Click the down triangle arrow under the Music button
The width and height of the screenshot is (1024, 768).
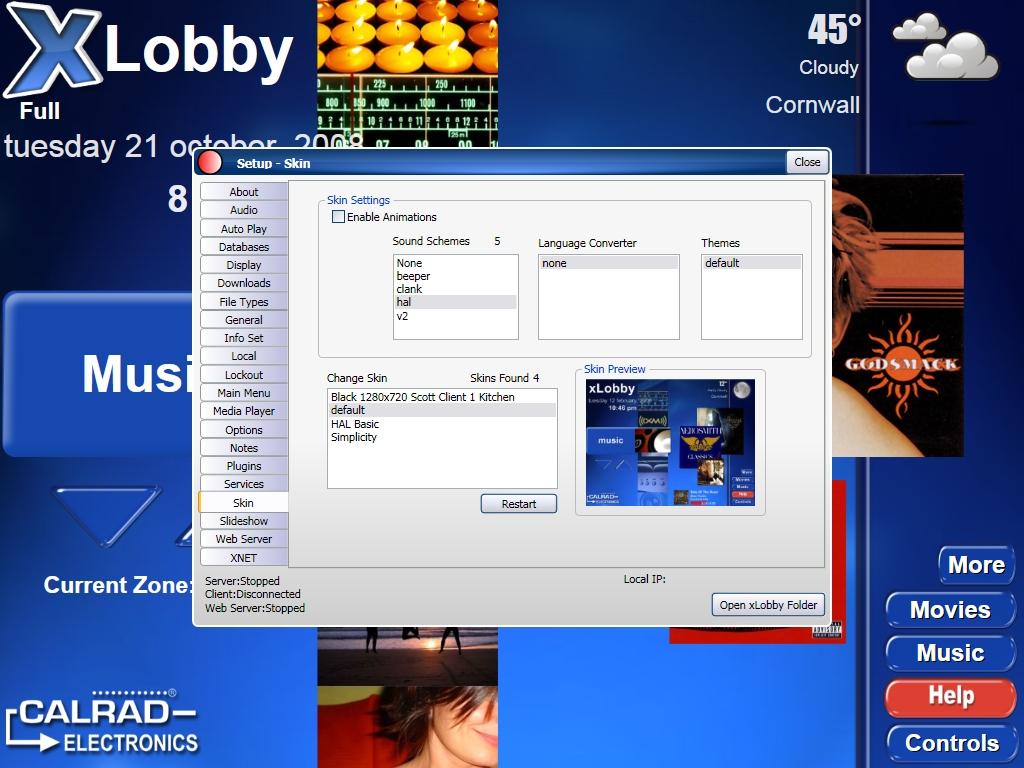coord(106,515)
